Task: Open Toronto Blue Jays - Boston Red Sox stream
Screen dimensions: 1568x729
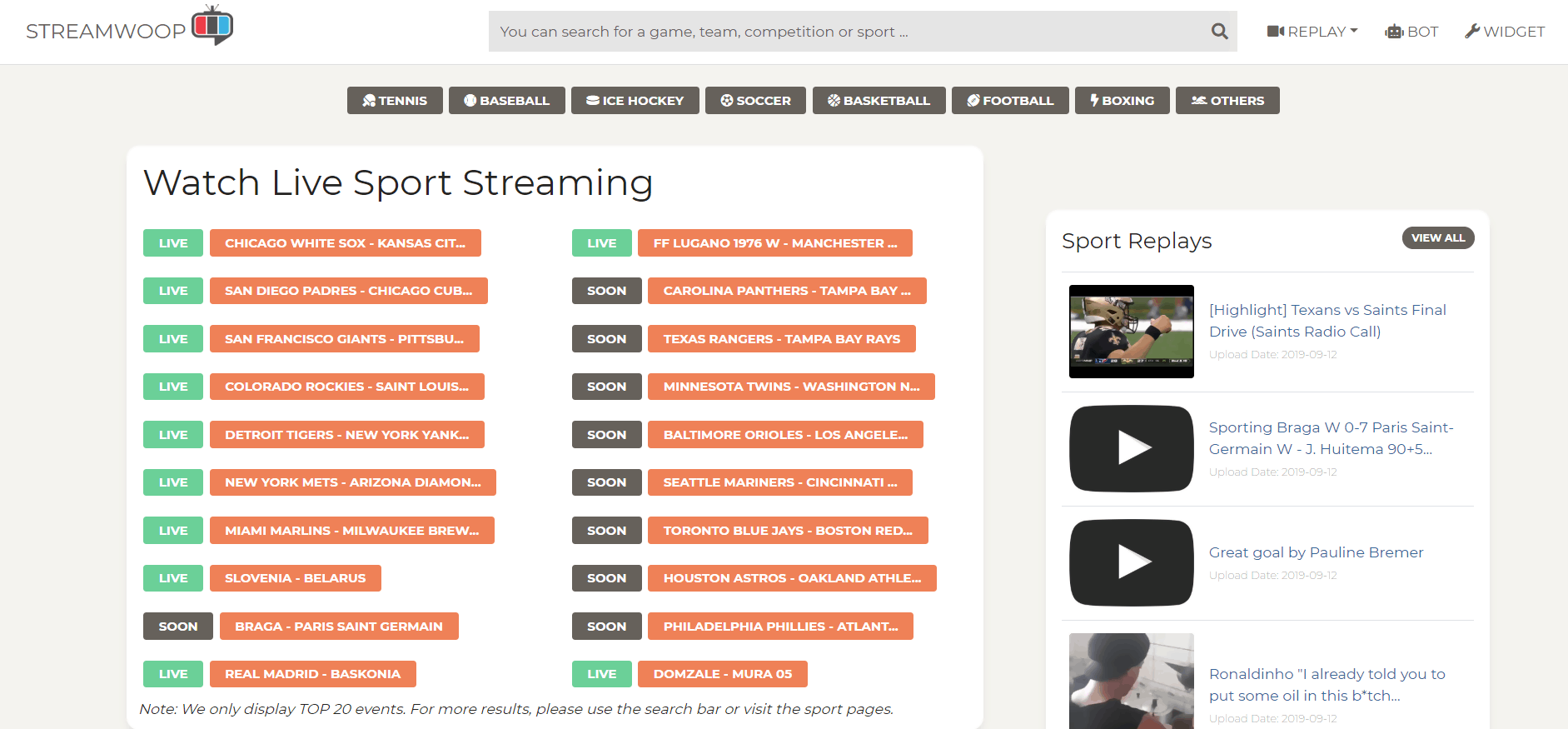Action: pos(788,531)
